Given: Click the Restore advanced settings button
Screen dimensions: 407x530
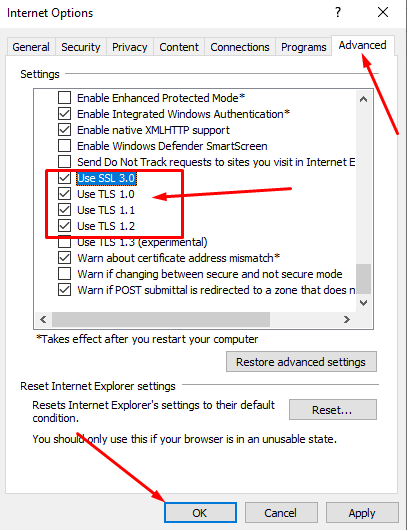Looking at the screenshot, I should 301,362.
